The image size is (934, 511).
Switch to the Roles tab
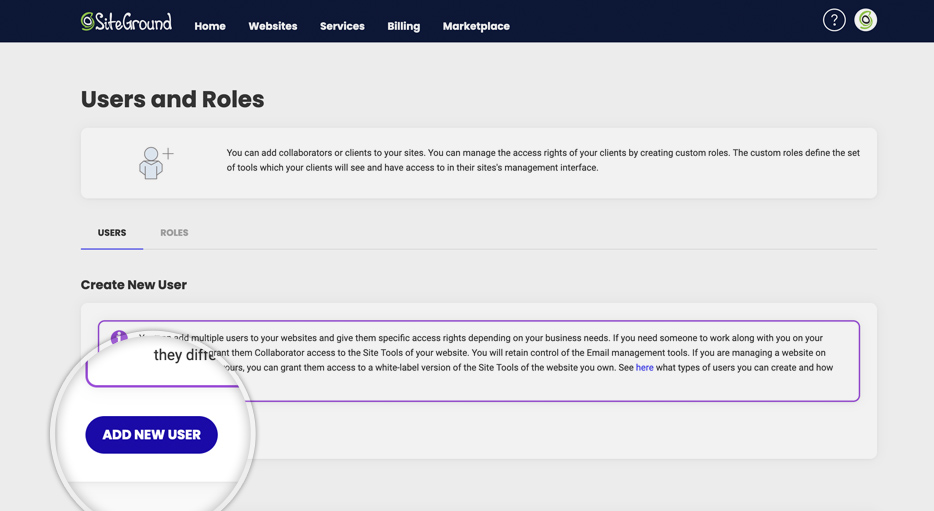pos(174,233)
